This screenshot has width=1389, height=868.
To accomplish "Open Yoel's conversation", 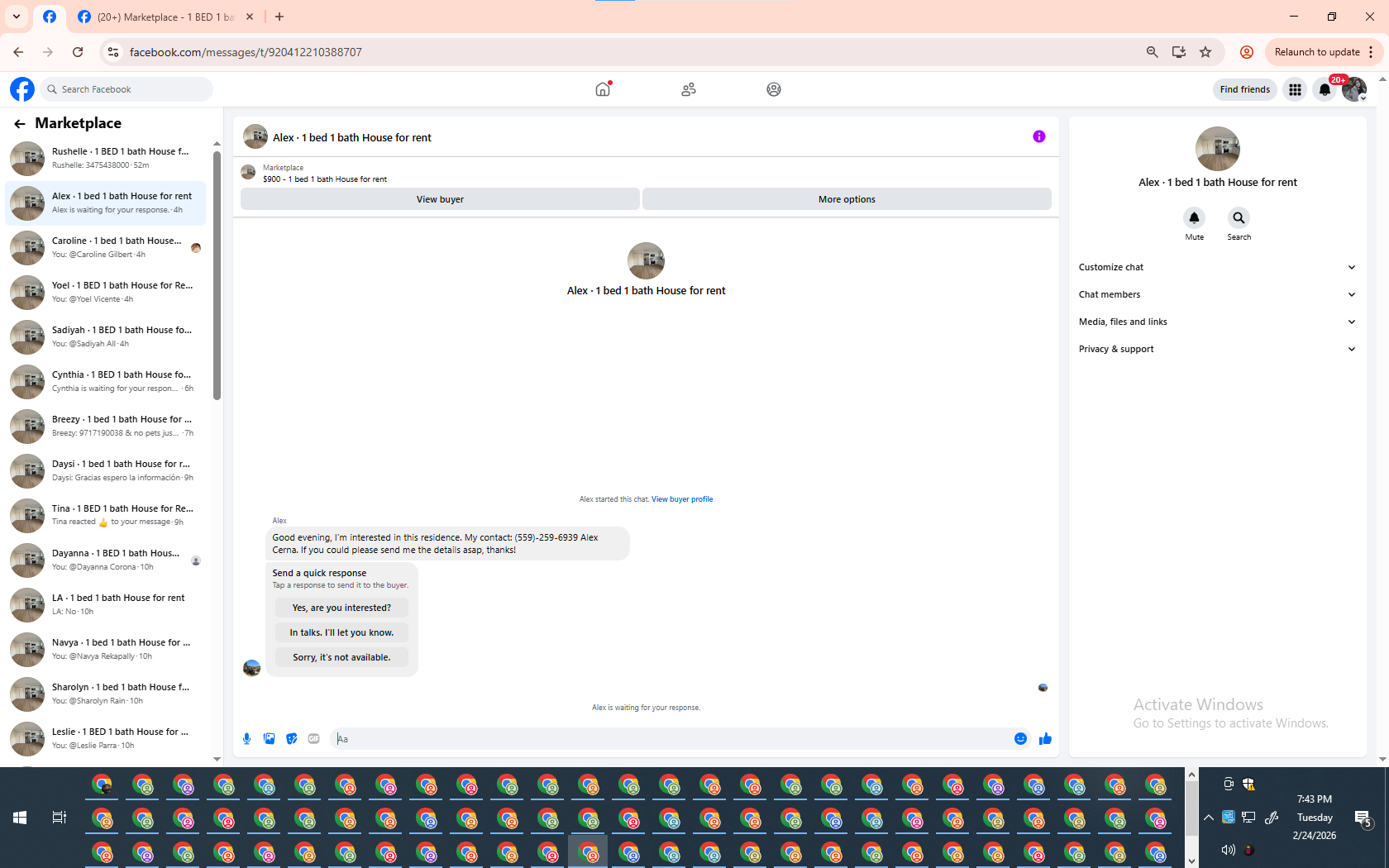I will 106,292.
